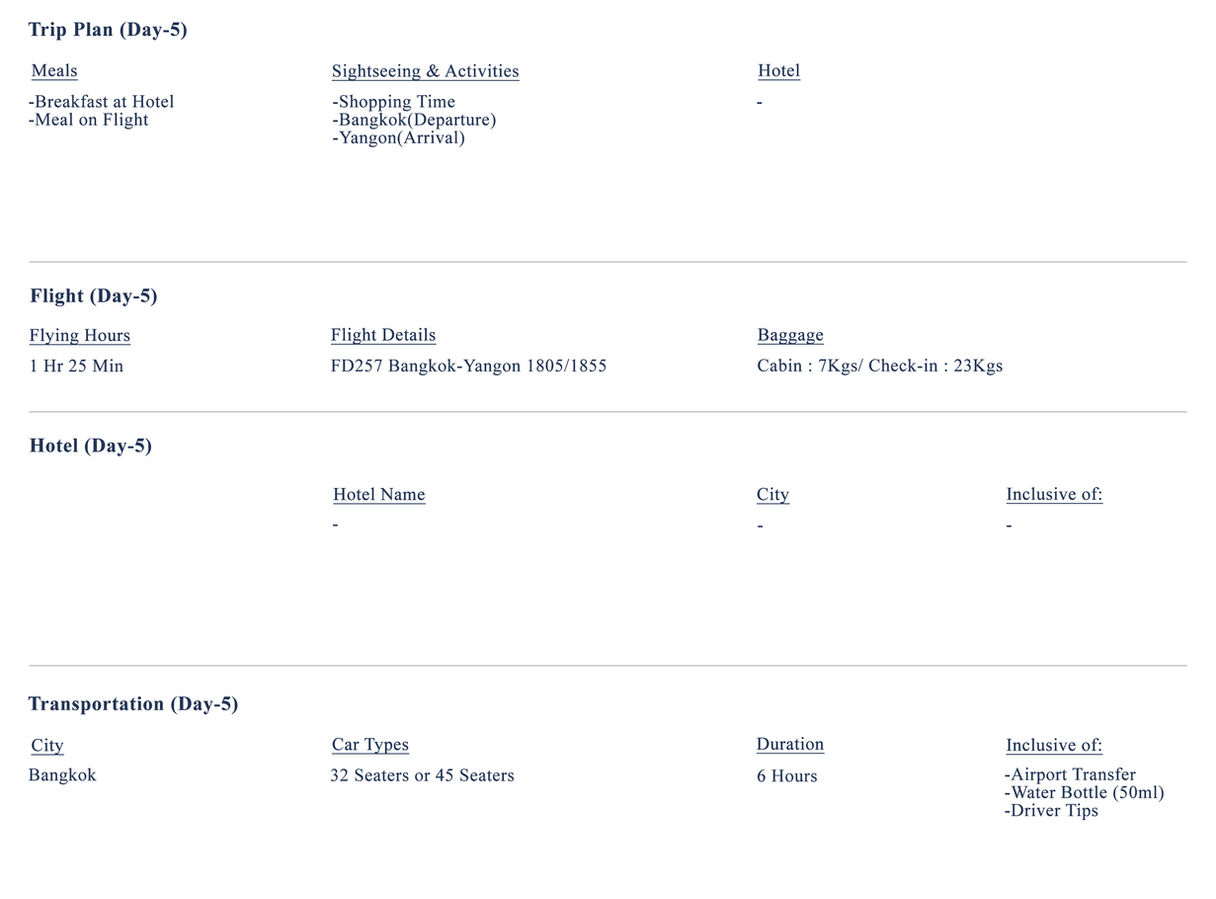Click the Breakfast at Hotel entry
Viewport: 1216px width, 899px height.
click(x=102, y=102)
